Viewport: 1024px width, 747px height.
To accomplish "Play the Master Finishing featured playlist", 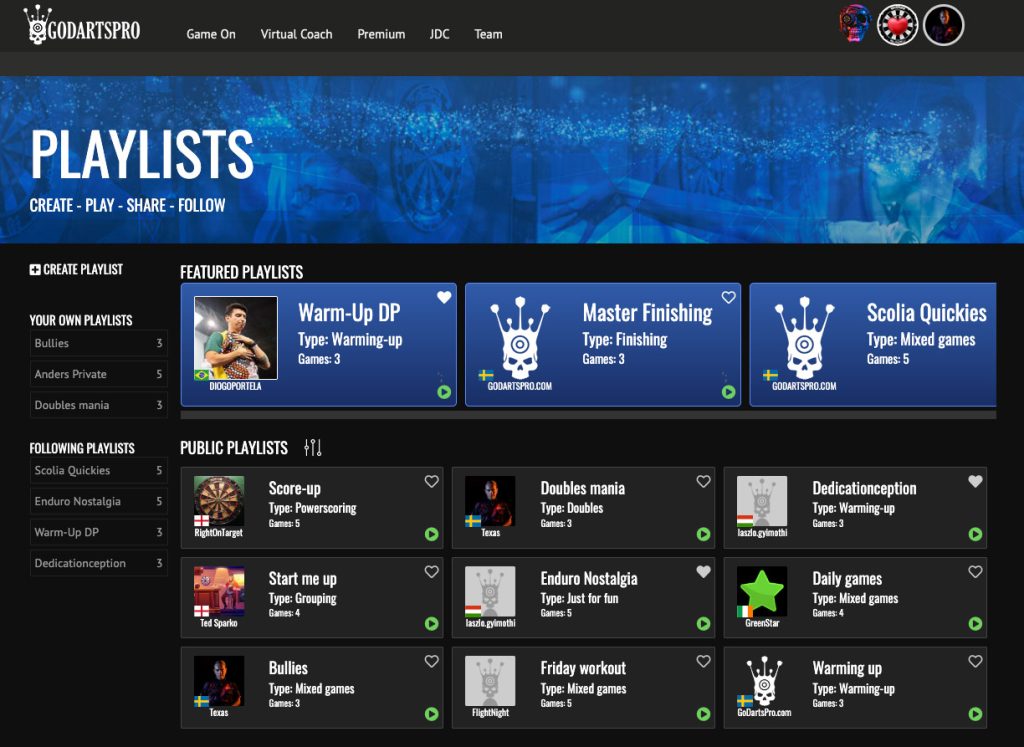I will pos(728,392).
